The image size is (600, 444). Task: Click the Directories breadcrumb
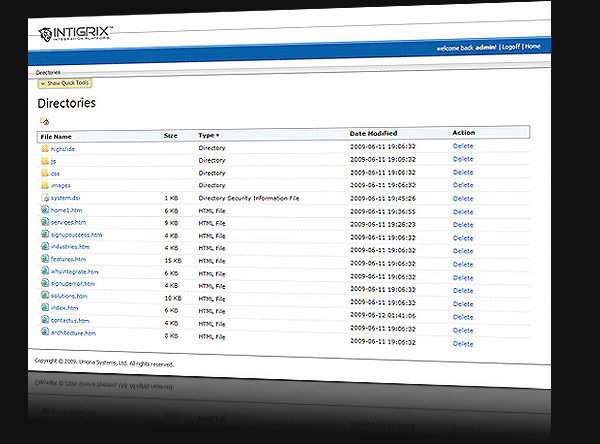(x=48, y=72)
